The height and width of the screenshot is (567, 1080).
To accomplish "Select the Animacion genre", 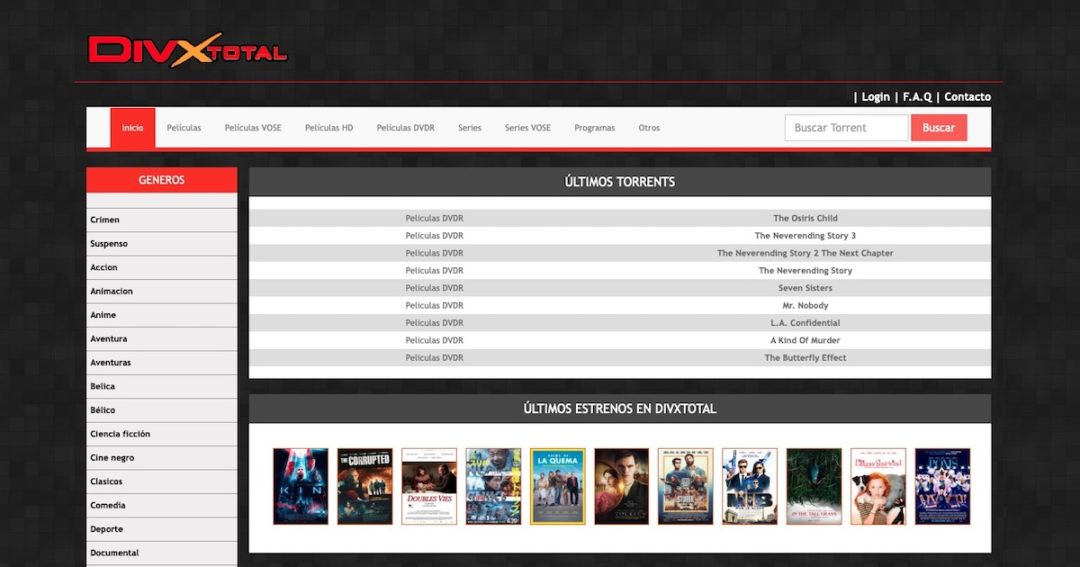I will click(111, 291).
